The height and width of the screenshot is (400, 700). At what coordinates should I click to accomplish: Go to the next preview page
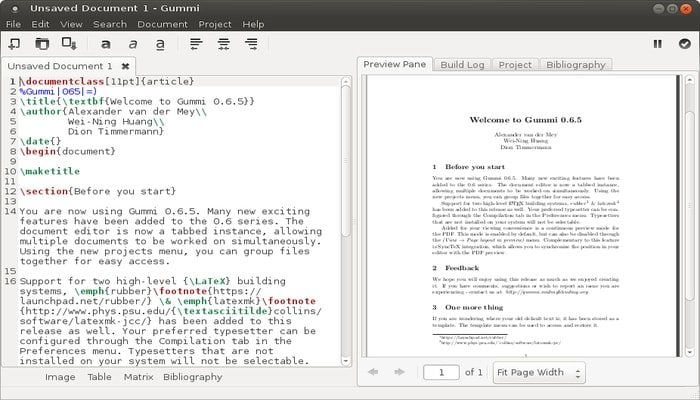click(400, 372)
